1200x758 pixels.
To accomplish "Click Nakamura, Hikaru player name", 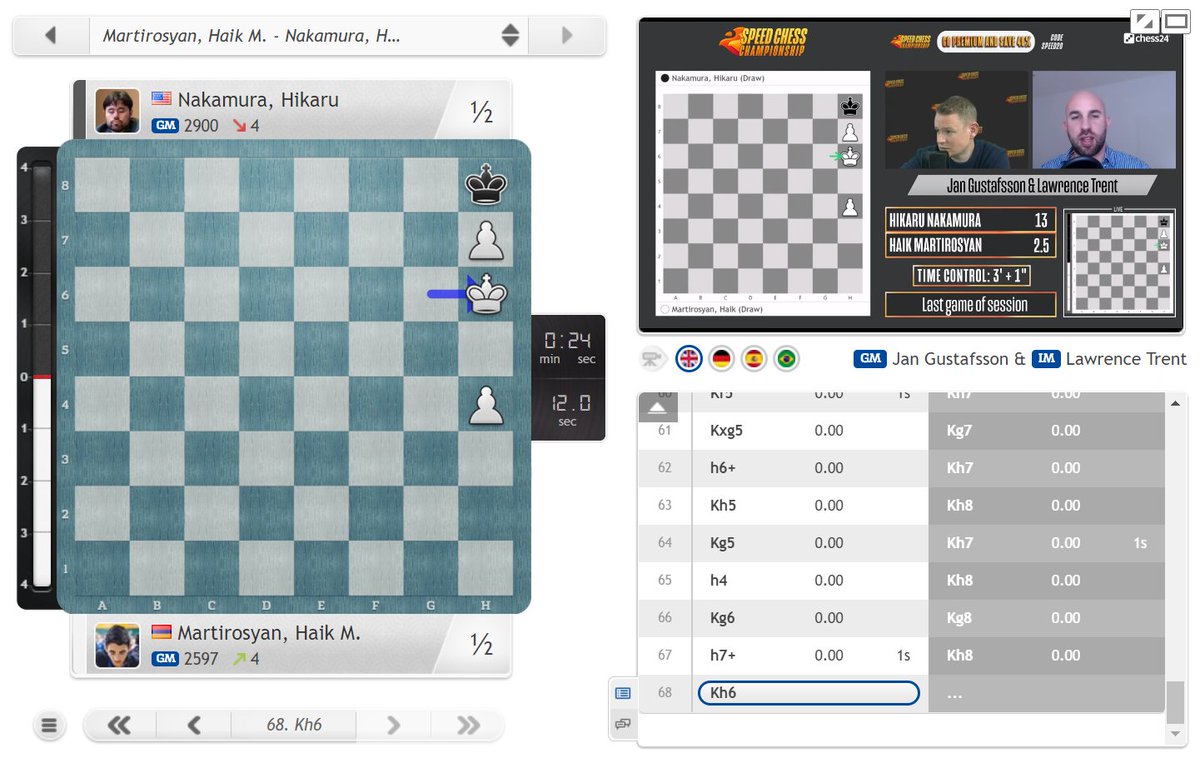I will [x=258, y=100].
